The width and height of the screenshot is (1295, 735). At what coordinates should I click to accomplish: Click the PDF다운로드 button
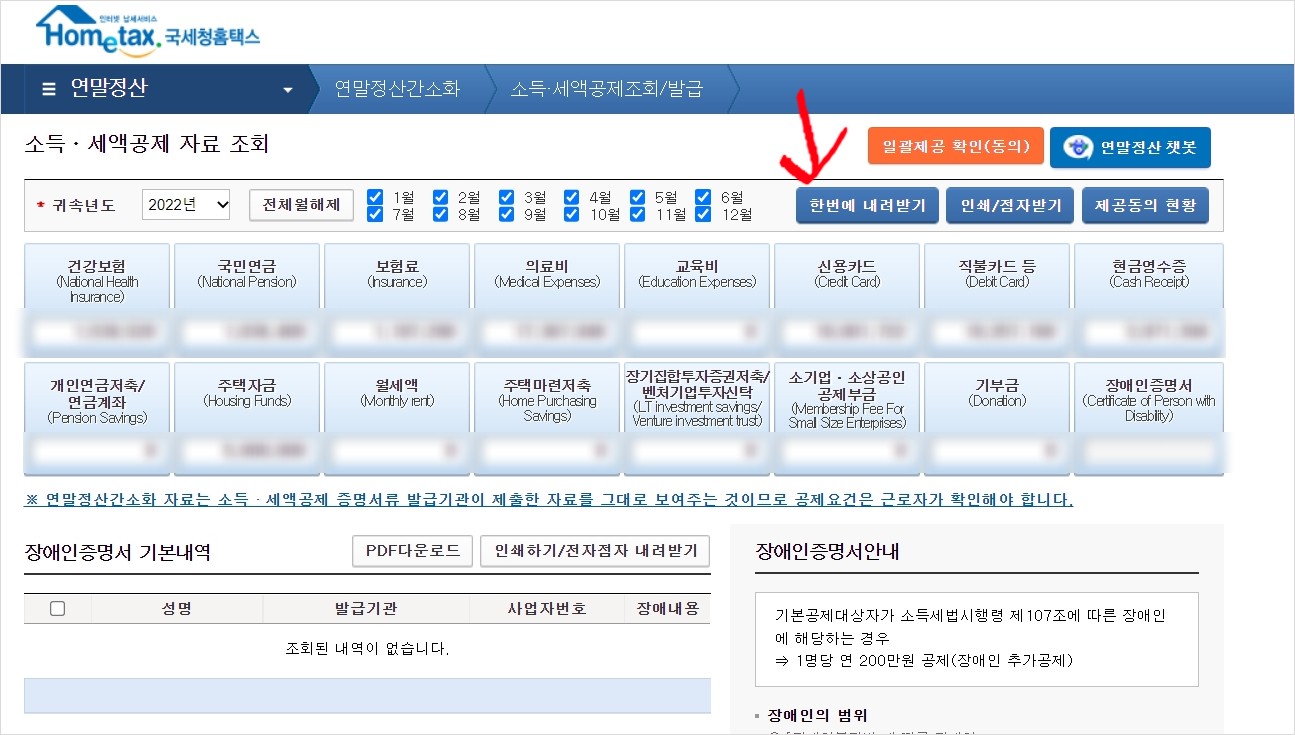412,550
